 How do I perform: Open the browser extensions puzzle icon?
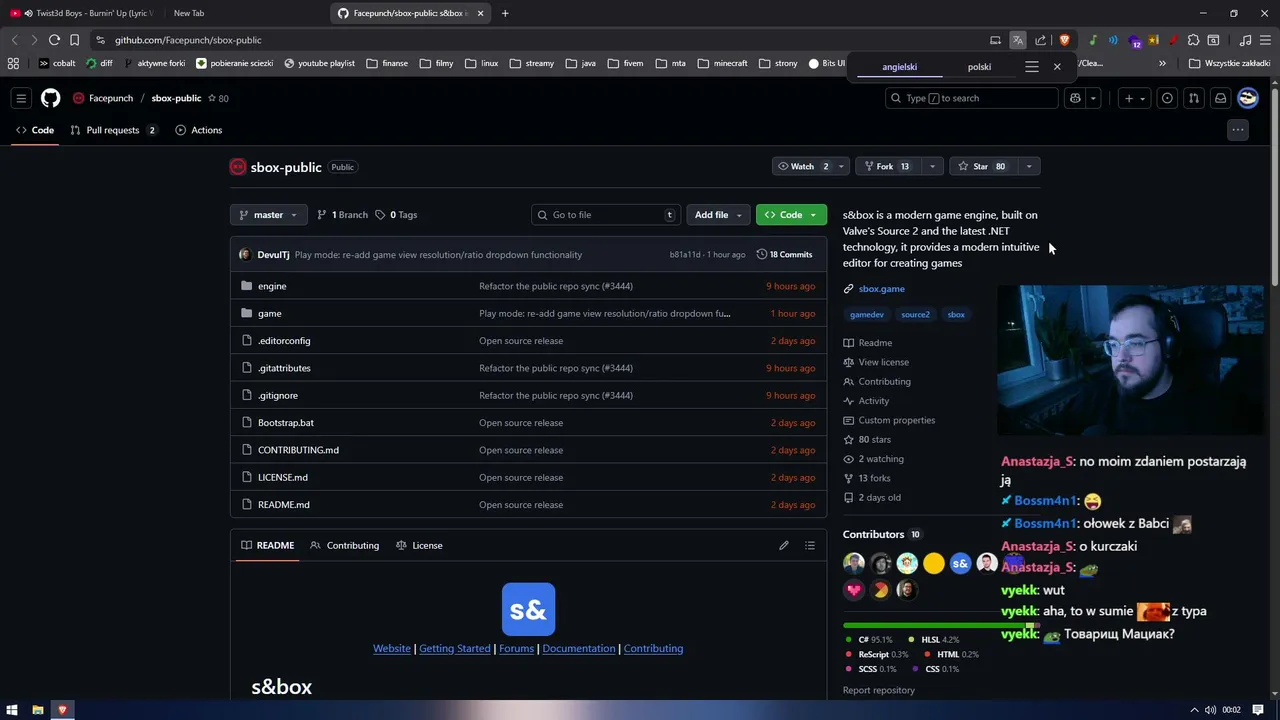tap(1193, 40)
